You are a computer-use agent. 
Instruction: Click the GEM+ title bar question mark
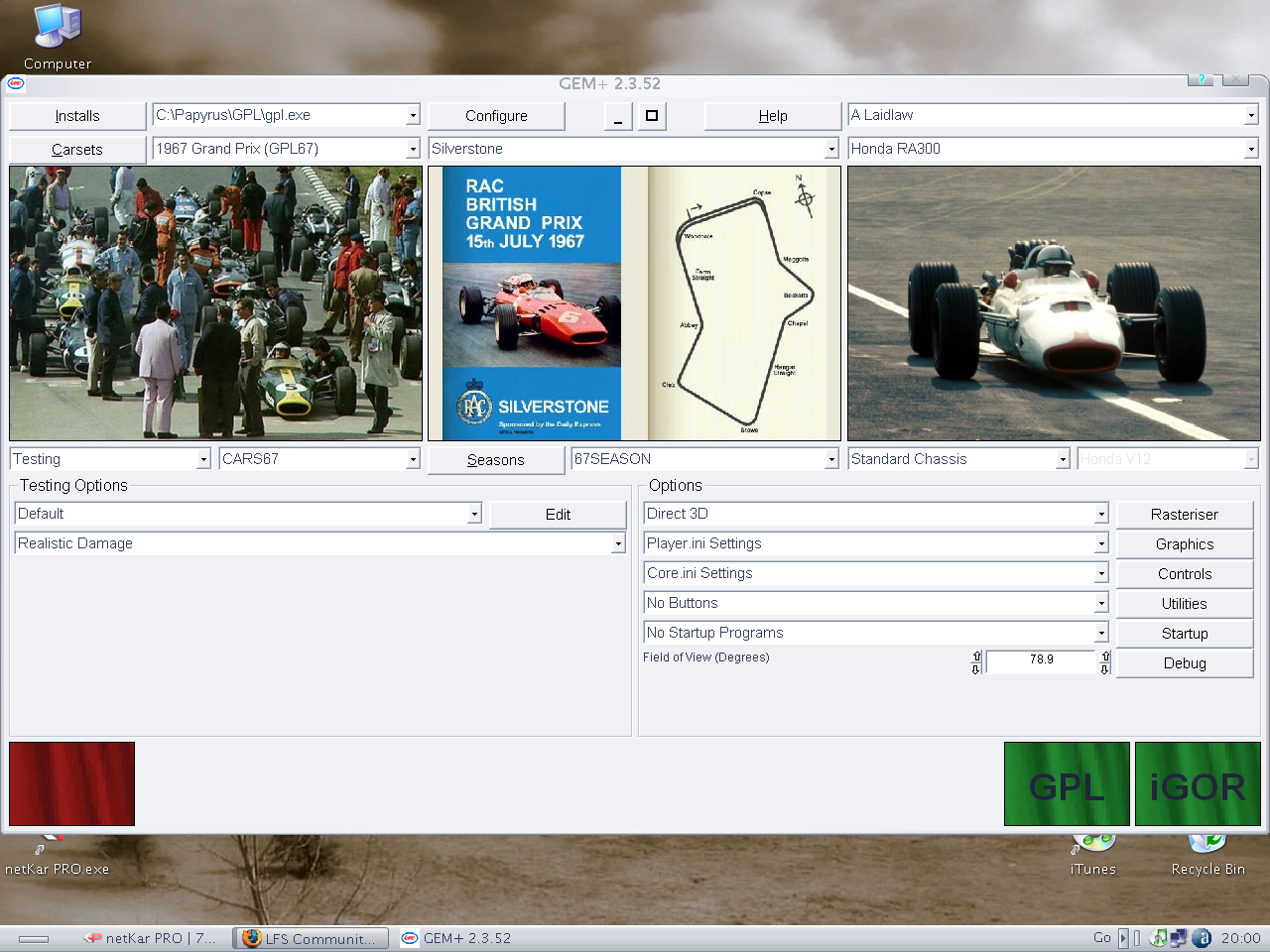tap(1201, 80)
